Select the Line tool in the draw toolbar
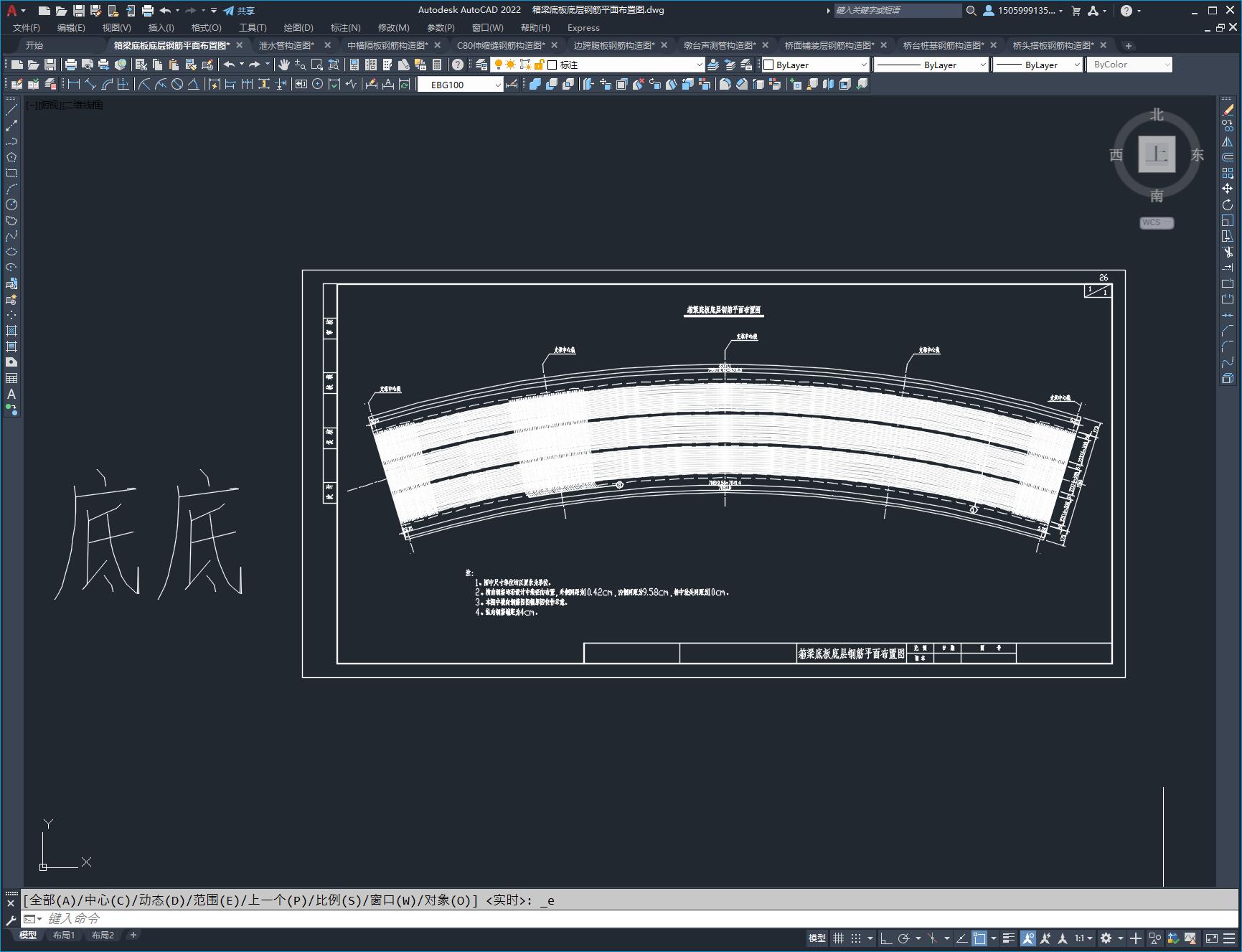 pyautogui.click(x=11, y=110)
